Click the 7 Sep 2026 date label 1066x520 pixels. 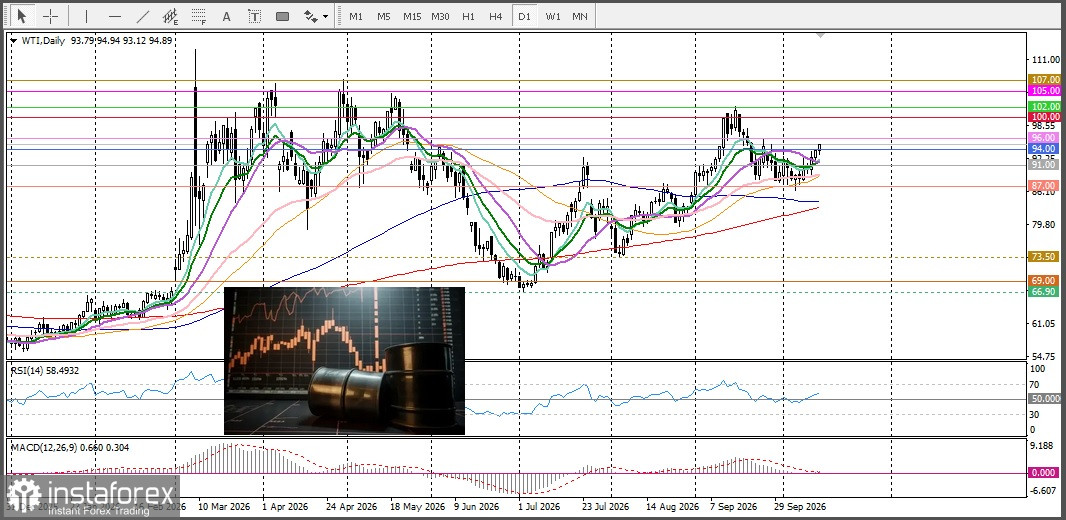735,507
